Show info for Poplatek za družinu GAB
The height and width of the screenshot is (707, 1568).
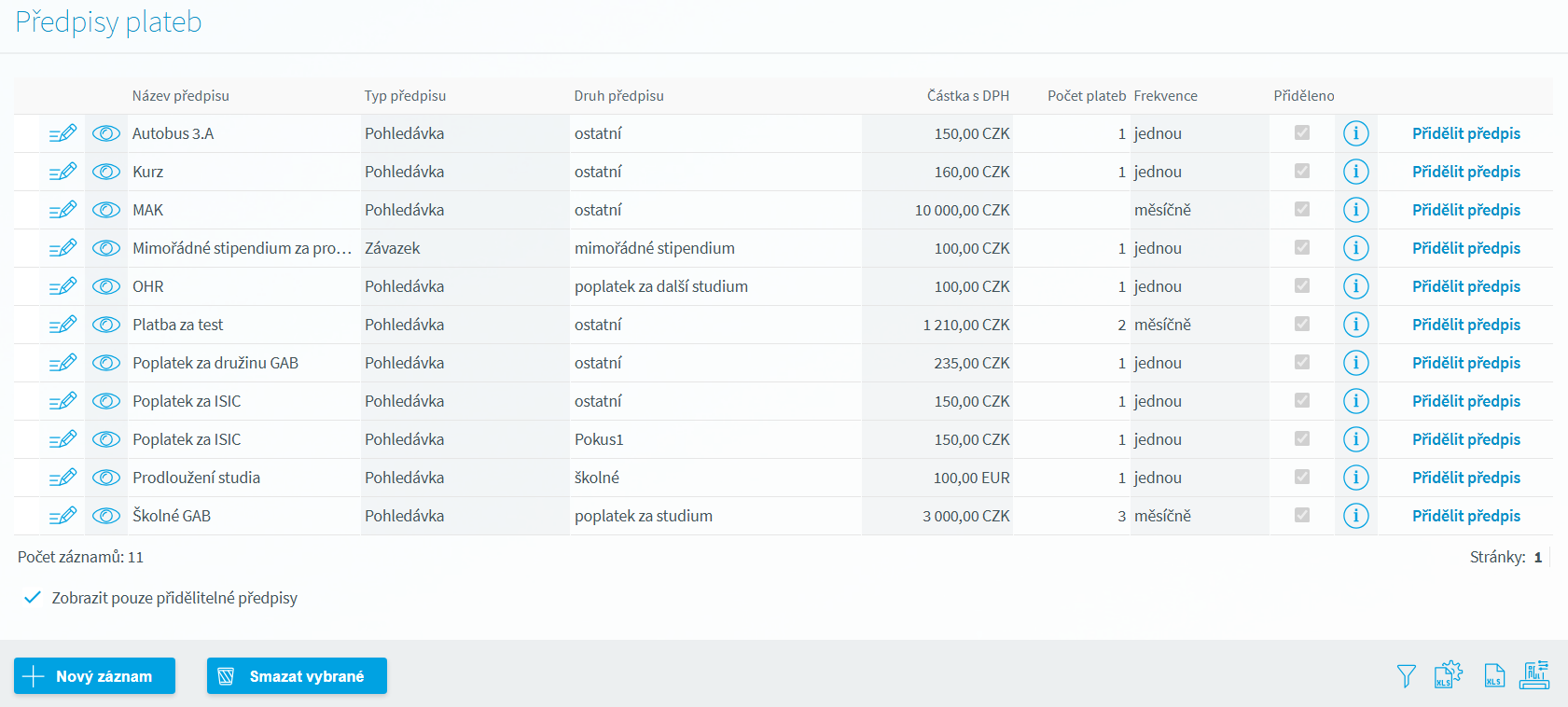[1356, 363]
